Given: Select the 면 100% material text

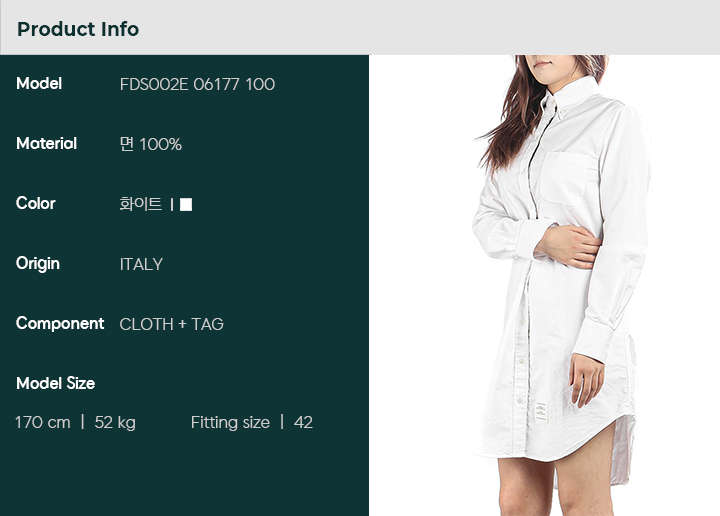Looking at the screenshot, I should point(151,144).
